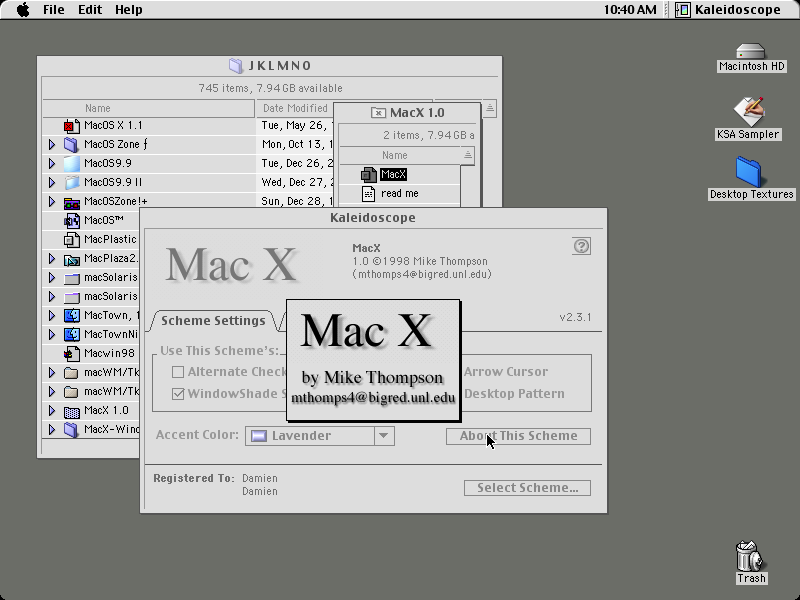Click the 10:40 AM menu bar clock
This screenshot has height=600, width=800.
630,10
